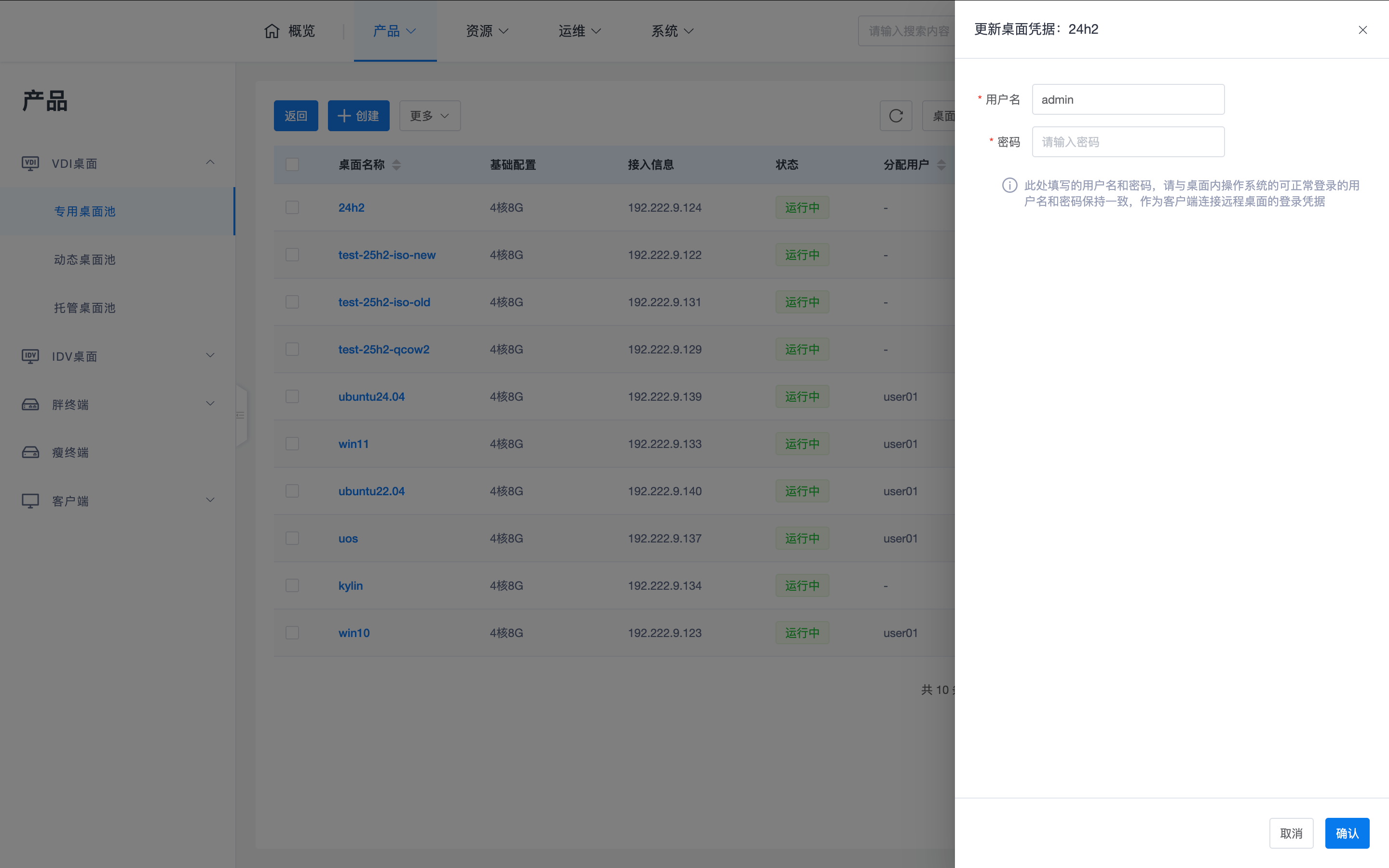Click the VDI桌面 monitor icon
Viewport: 1389px width, 868px height.
30,163
